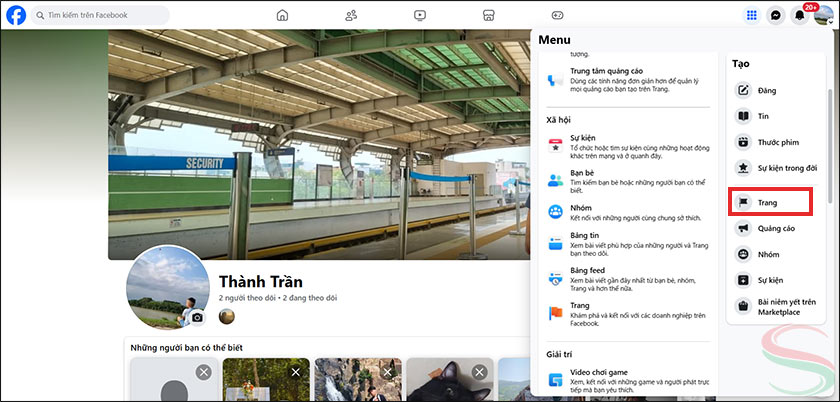This screenshot has height=402, width=840.
Task: Dismiss the third suggested friend card
Action: [x=388, y=372]
